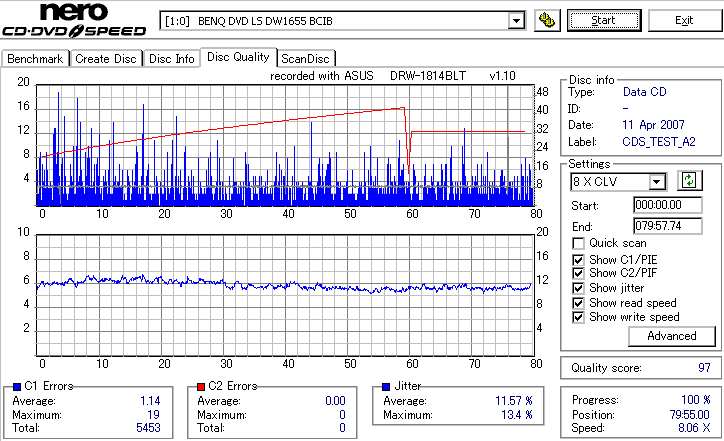
Task: Open the Advanced settings button
Action: [672, 336]
